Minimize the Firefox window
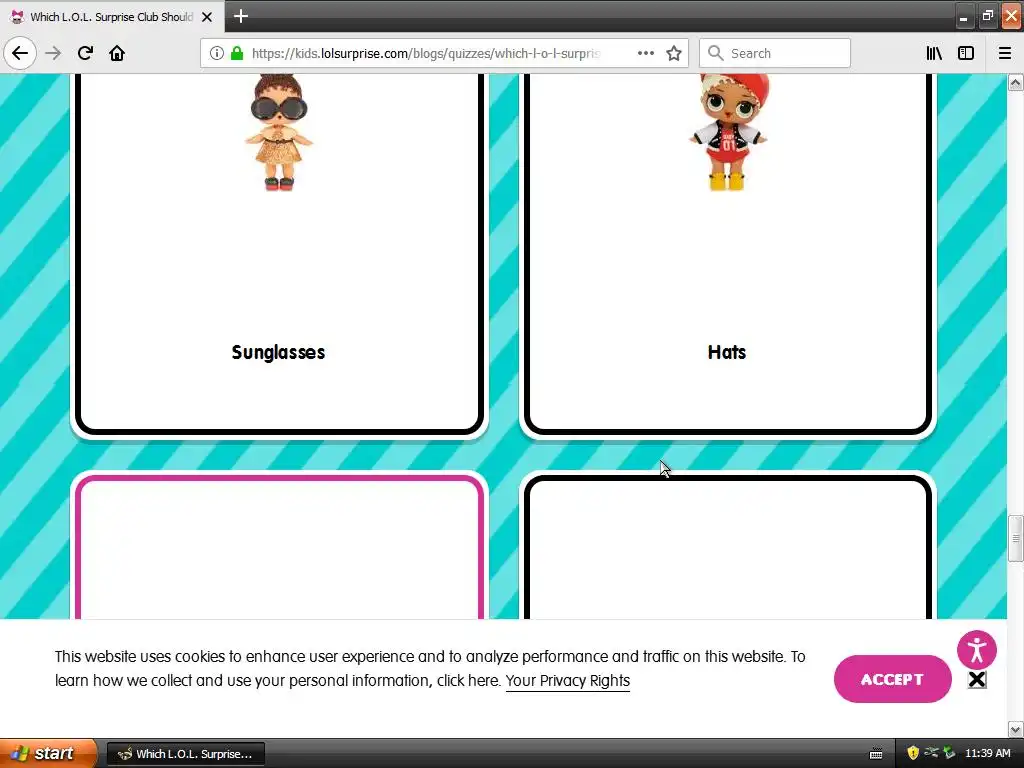Screen dimensions: 1024x768 [x=963, y=17]
